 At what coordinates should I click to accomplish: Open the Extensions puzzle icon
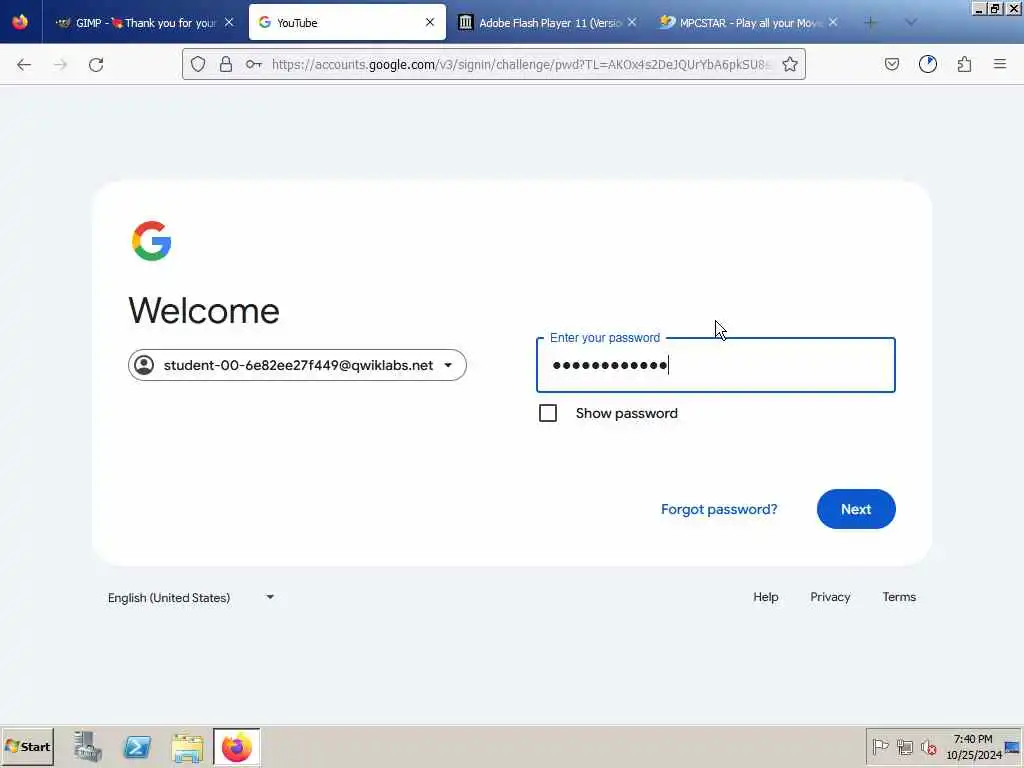point(964,64)
